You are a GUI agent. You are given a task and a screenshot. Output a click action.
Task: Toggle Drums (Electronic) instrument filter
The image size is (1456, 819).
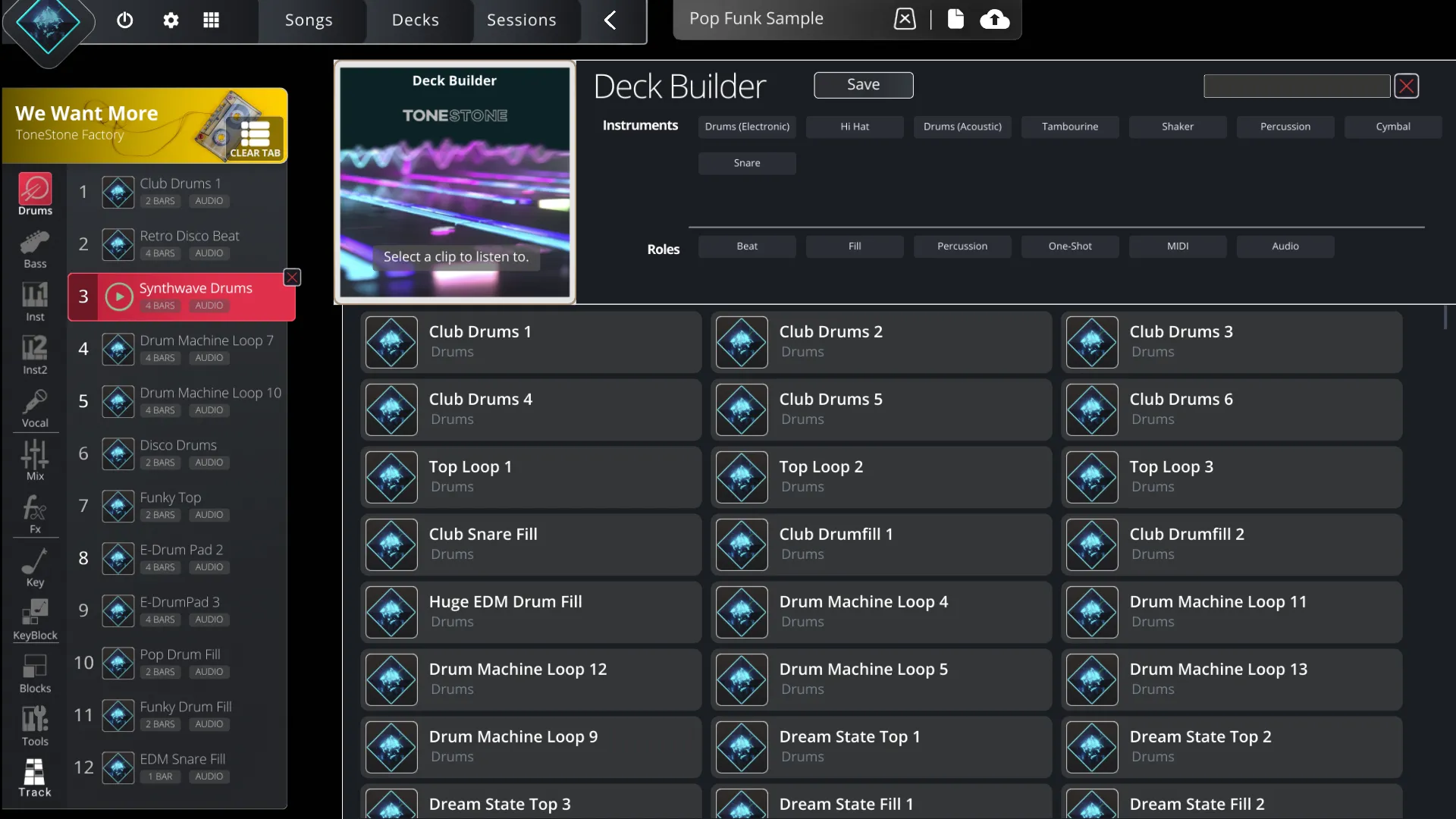point(747,127)
